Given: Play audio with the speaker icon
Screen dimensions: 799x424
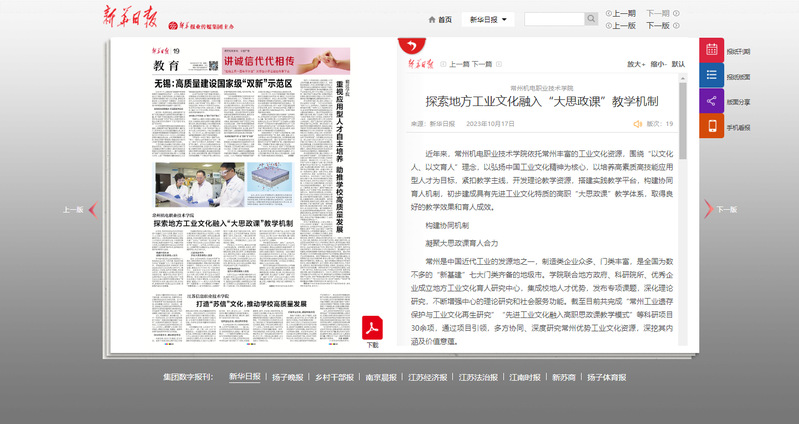Looking at the screenshot, I should point(638,124).
